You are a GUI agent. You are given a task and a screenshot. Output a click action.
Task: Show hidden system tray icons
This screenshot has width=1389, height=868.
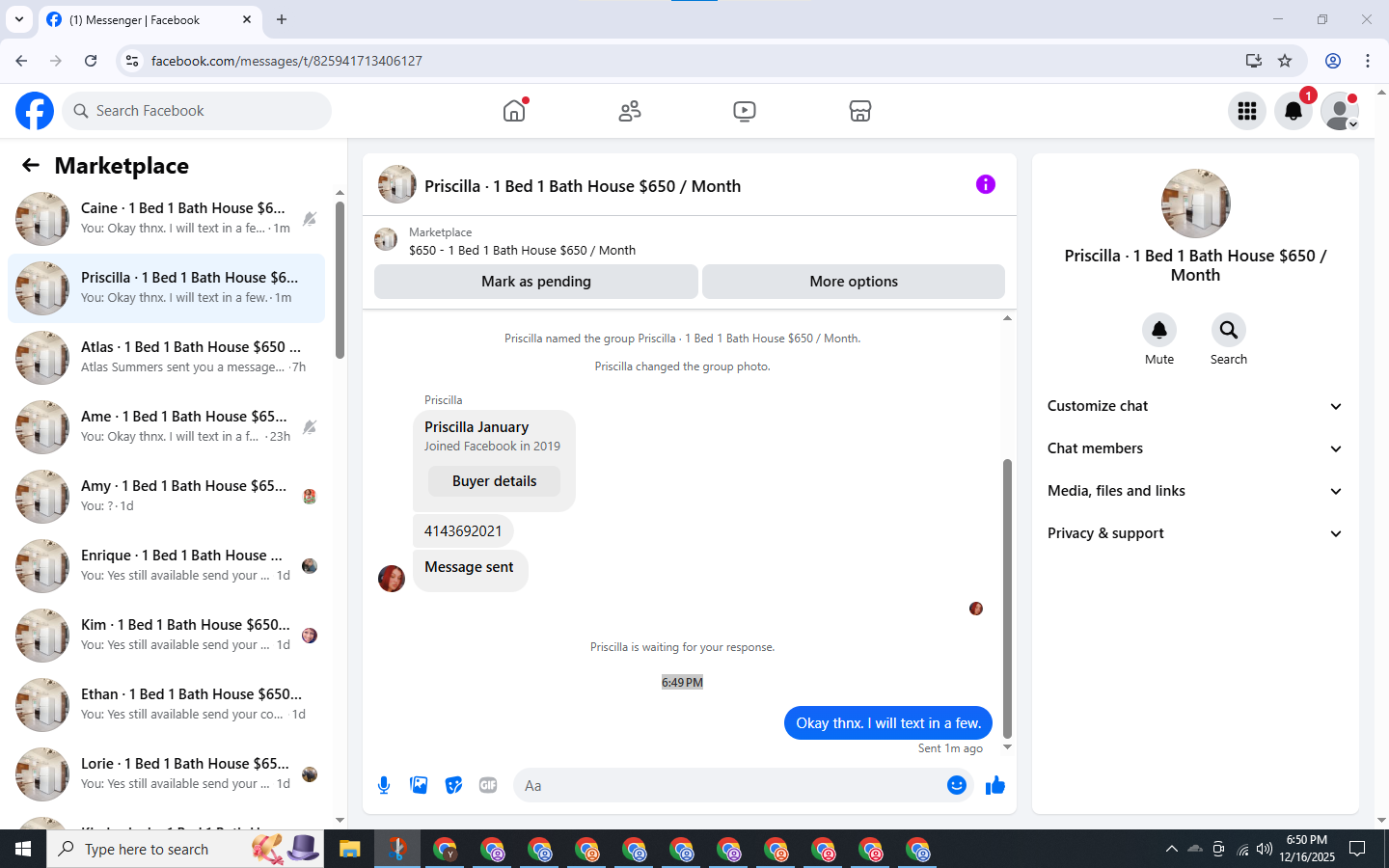[1171, 850]
